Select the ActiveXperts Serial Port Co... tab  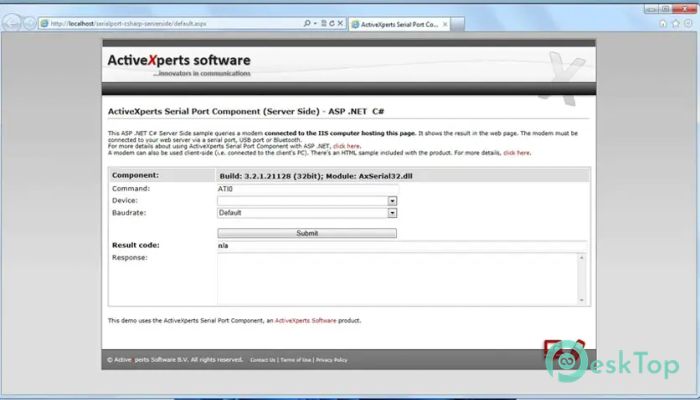[399, 25]
